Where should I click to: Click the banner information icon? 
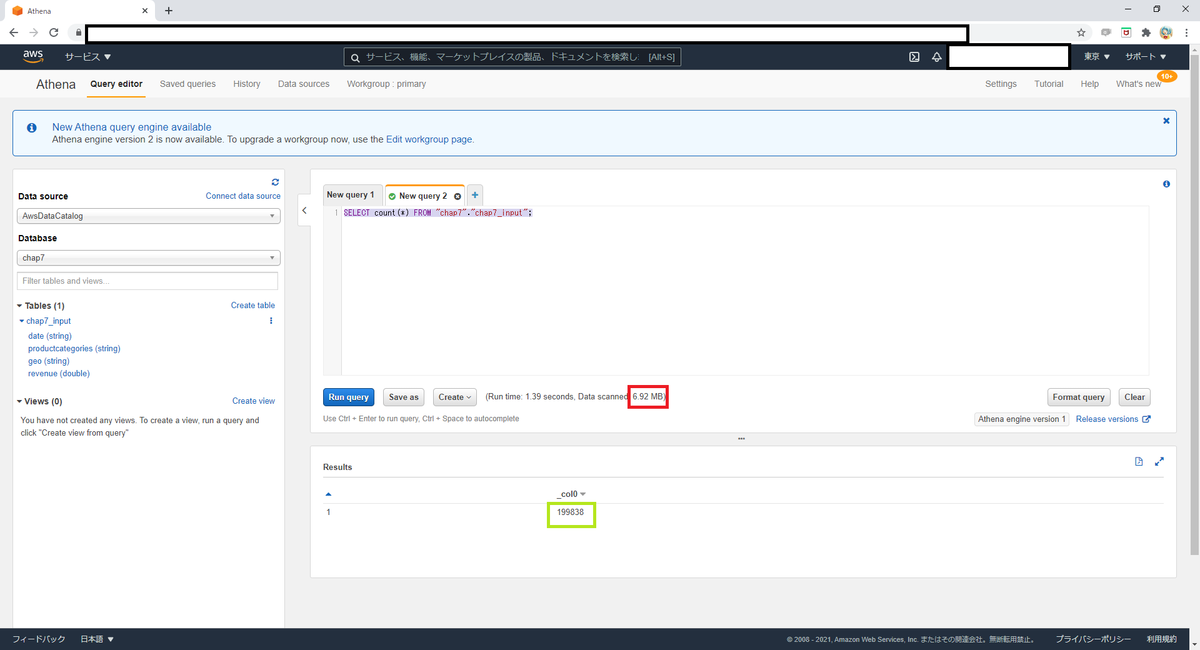[32, 128]
